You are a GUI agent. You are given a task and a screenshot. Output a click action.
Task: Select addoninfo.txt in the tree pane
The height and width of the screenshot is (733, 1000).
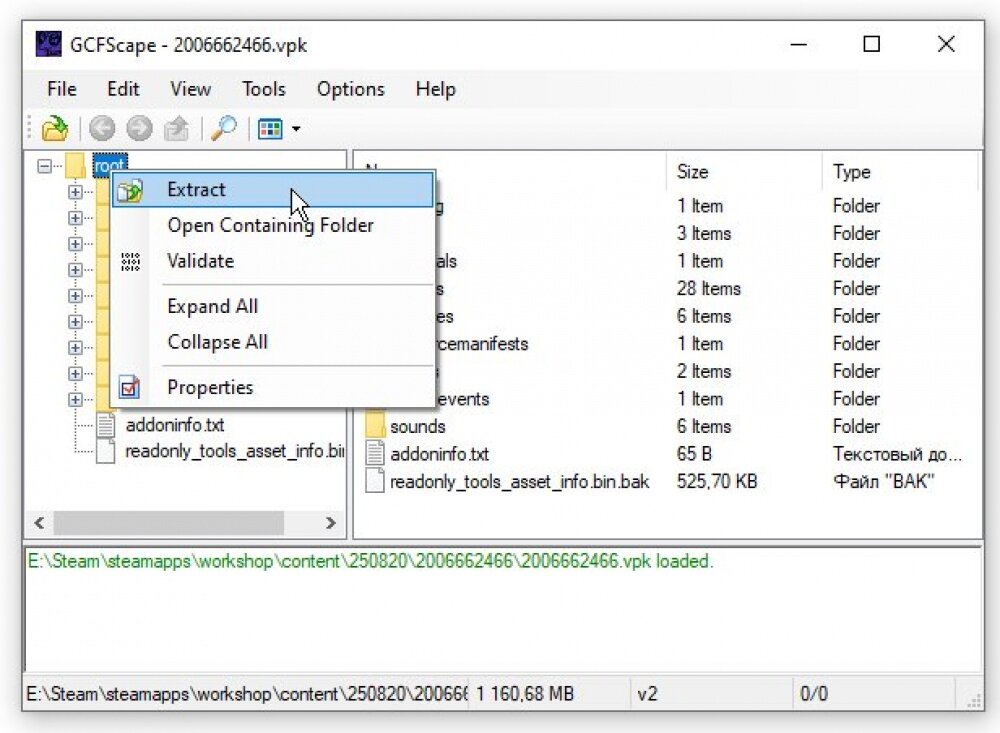click(x=175, y=425)
